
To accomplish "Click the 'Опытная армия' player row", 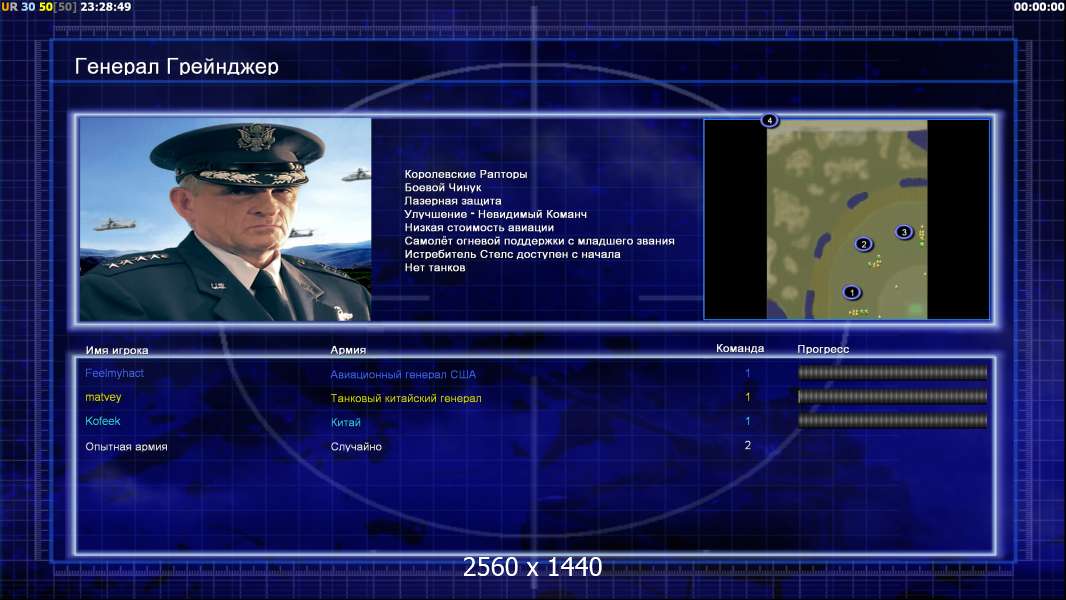I will (x=535, y=446).
